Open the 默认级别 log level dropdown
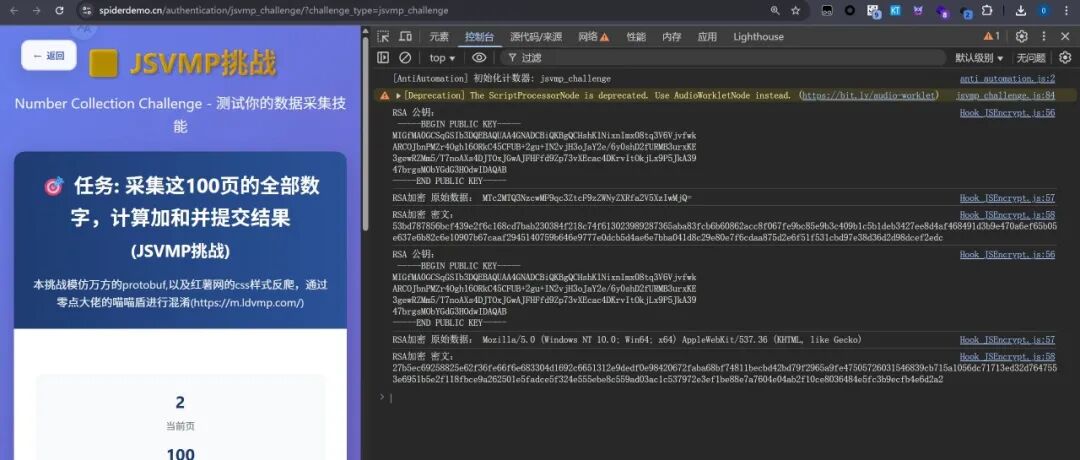1080x460 pixels. pos(979,58)
